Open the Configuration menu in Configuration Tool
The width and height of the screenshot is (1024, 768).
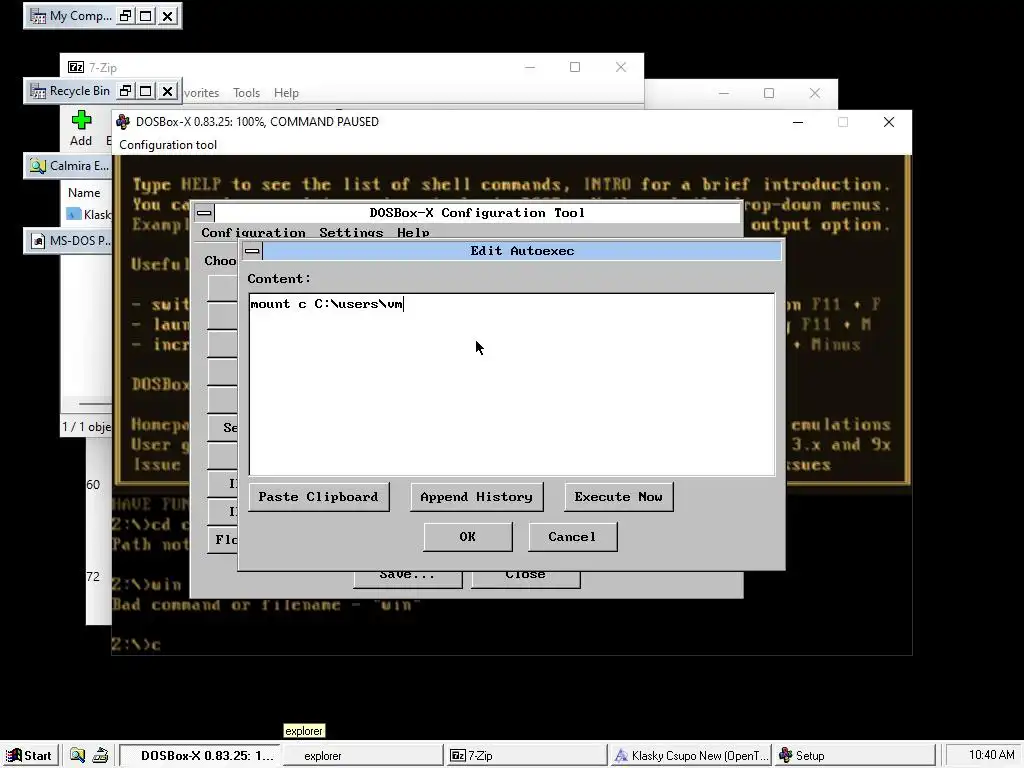coord(253,232)
